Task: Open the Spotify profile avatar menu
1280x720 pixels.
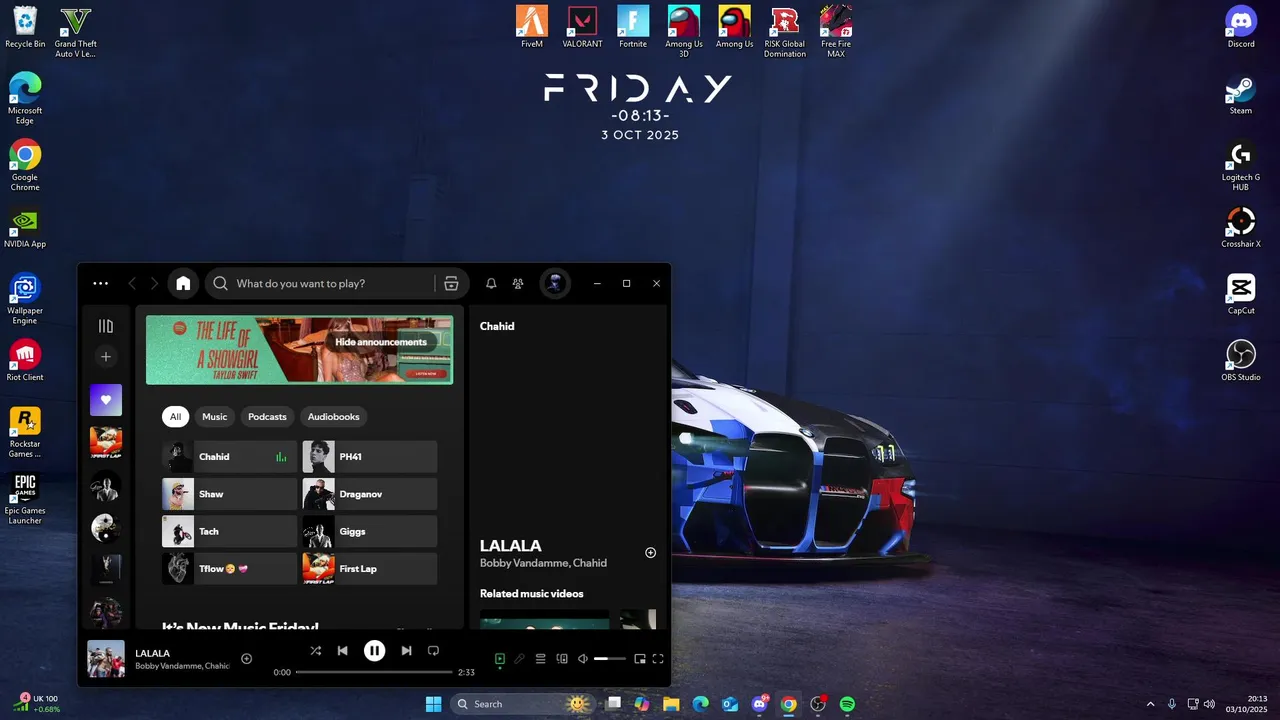Action: (554, 283)
